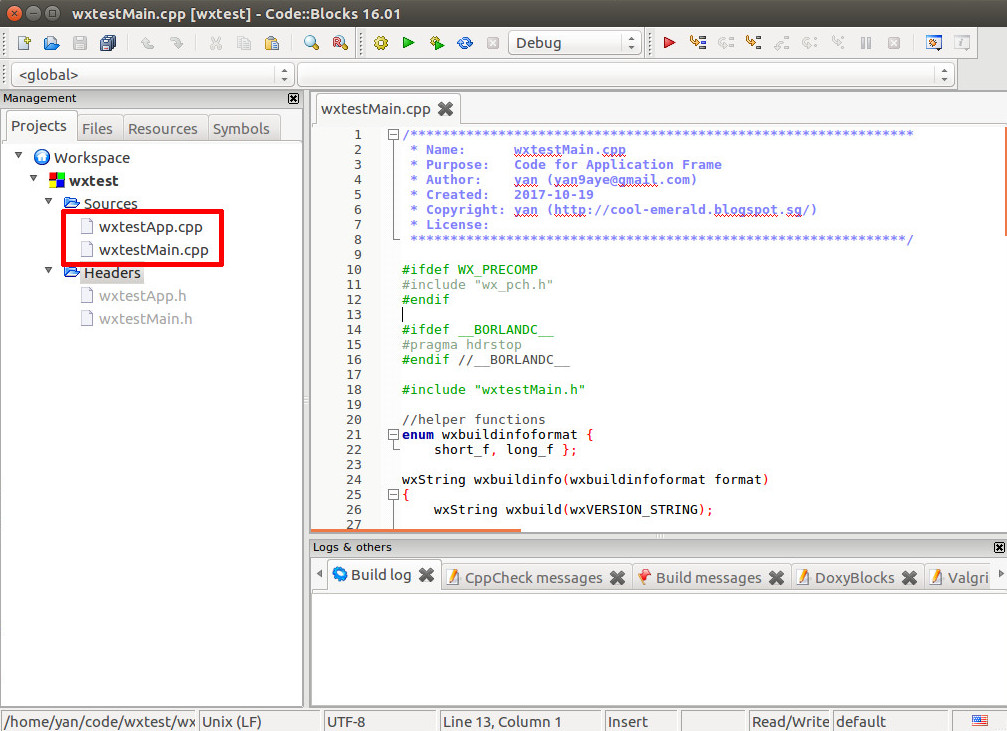The width and height of the screenshot is (1007, 731).
Task: Open wxtestMain.h from the Headers folder
Action: [x=147, y=318]
